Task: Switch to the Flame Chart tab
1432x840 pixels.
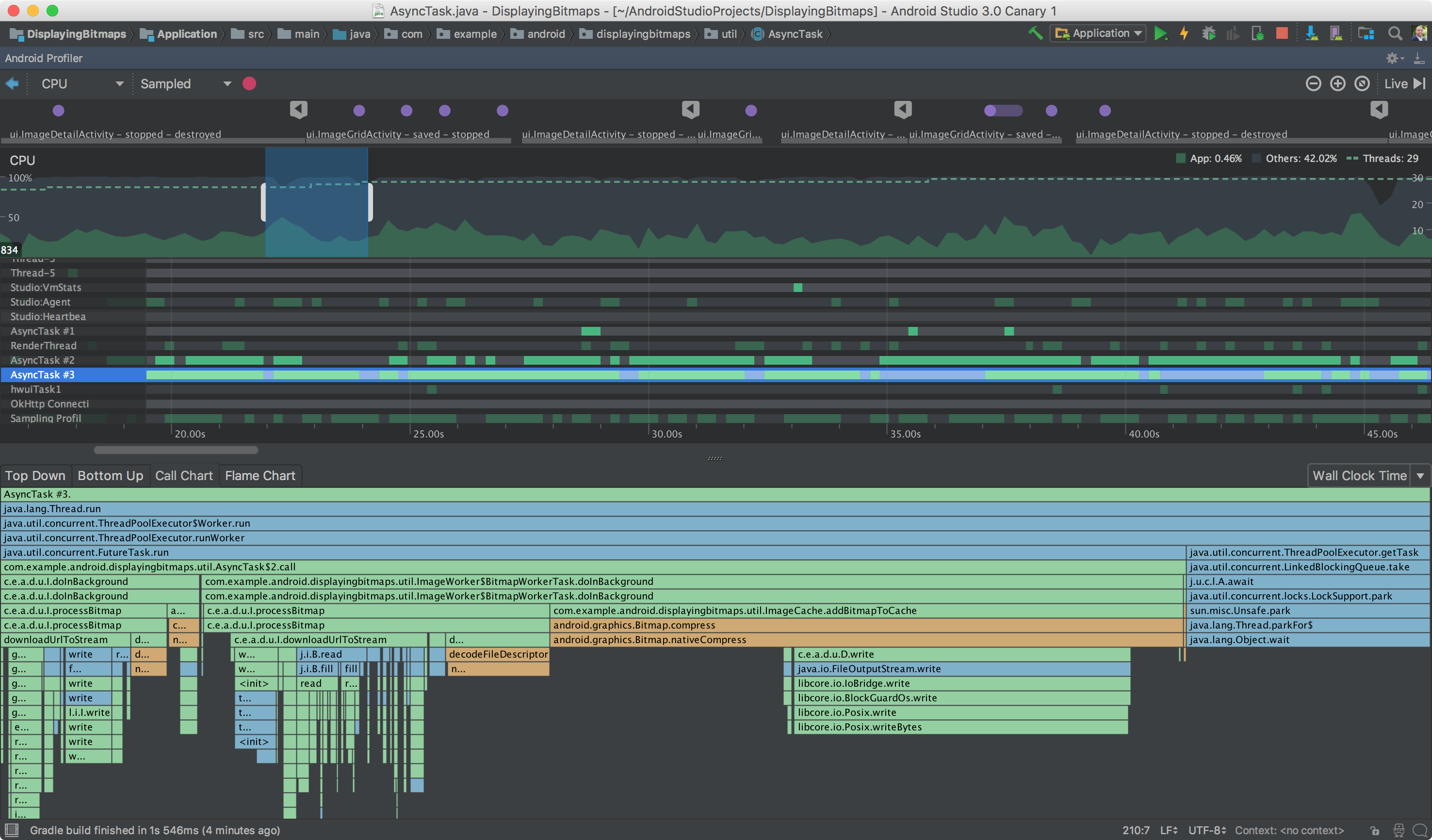Action: pyautogui.click(x=260, y=476)
